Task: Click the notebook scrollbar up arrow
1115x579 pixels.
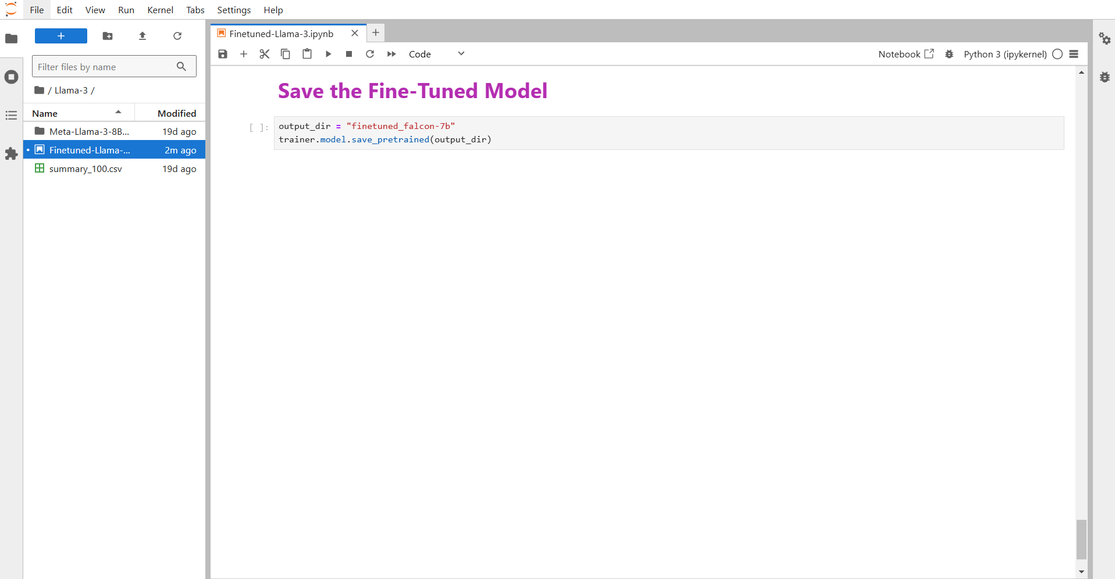Action: coord(1082,73)
